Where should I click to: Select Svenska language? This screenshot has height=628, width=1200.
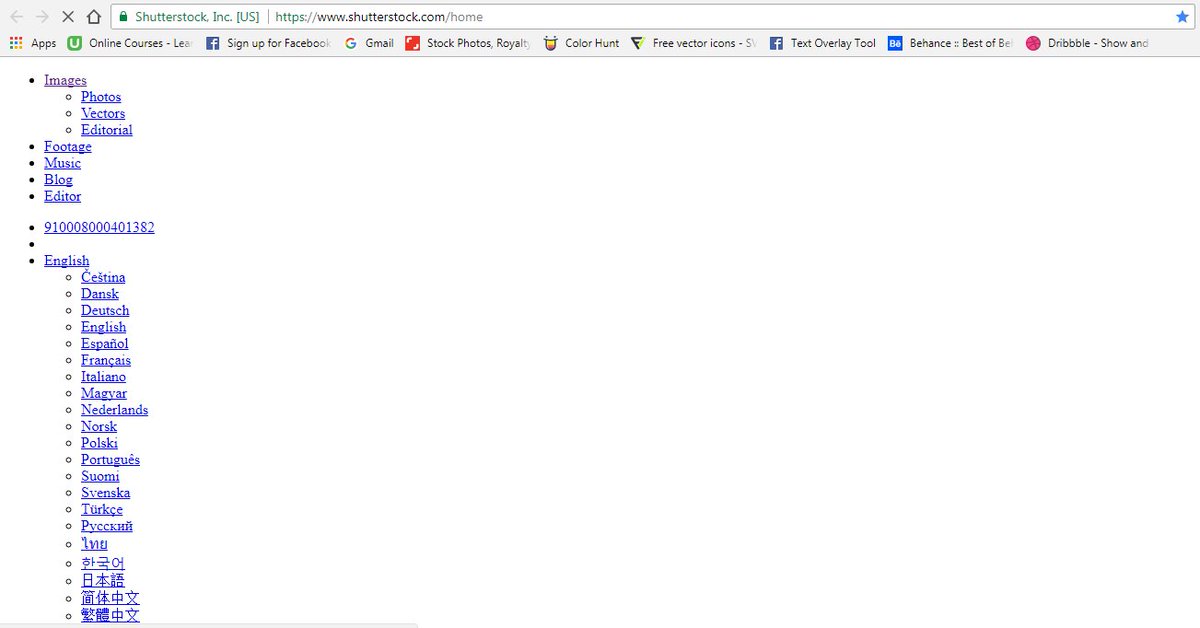click(106, 493)
